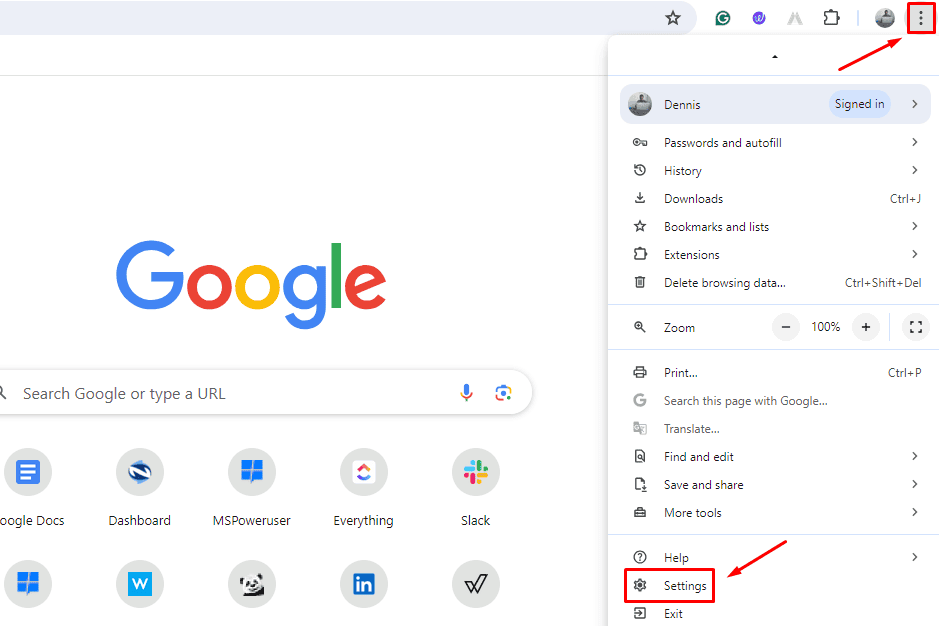The image size is (939, 626).
Task: Open the LinkedIn shortcut tile
Action: coord(364,583)
